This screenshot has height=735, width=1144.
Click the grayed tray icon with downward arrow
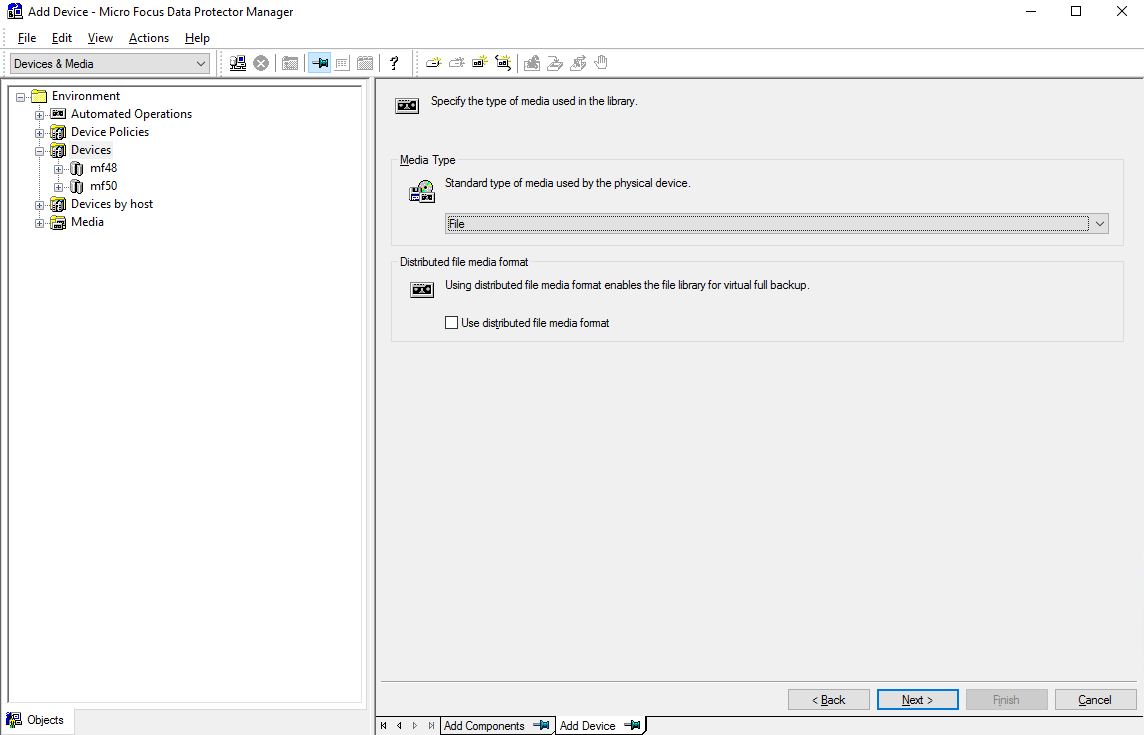pyautogui.click(x=555, y=63)
